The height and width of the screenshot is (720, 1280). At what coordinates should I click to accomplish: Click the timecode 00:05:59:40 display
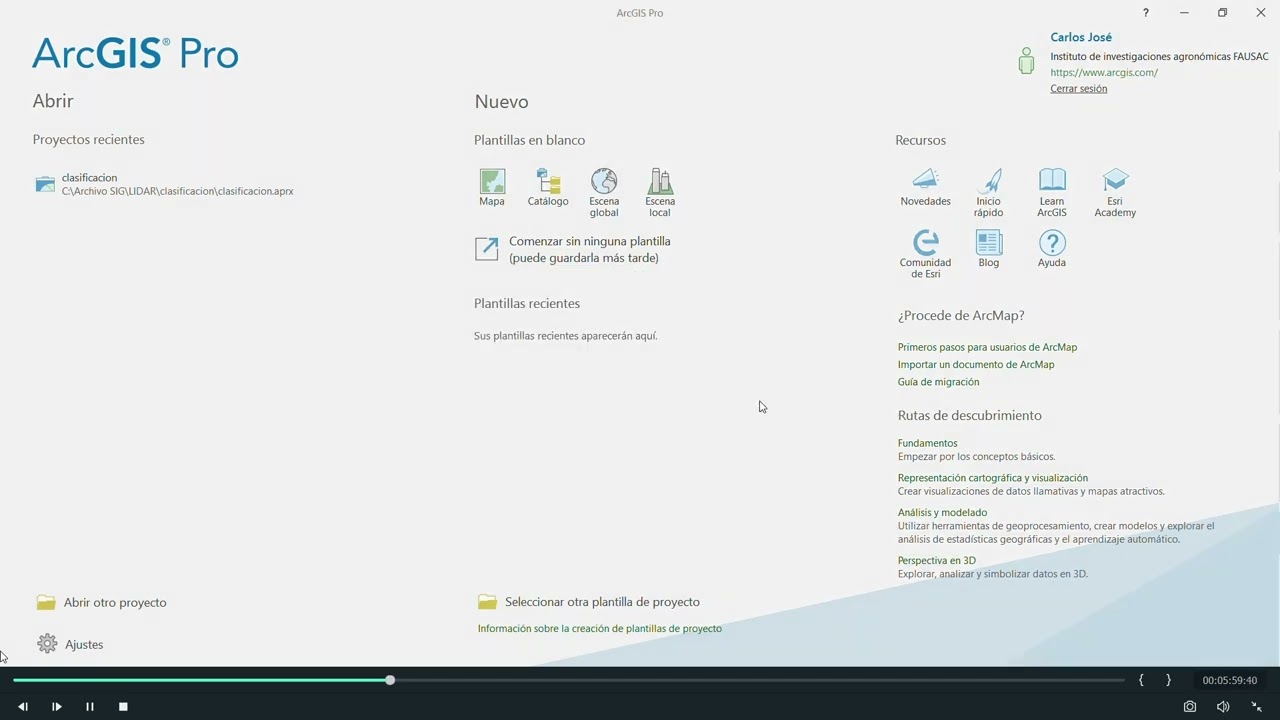(x=1229, y=680)
